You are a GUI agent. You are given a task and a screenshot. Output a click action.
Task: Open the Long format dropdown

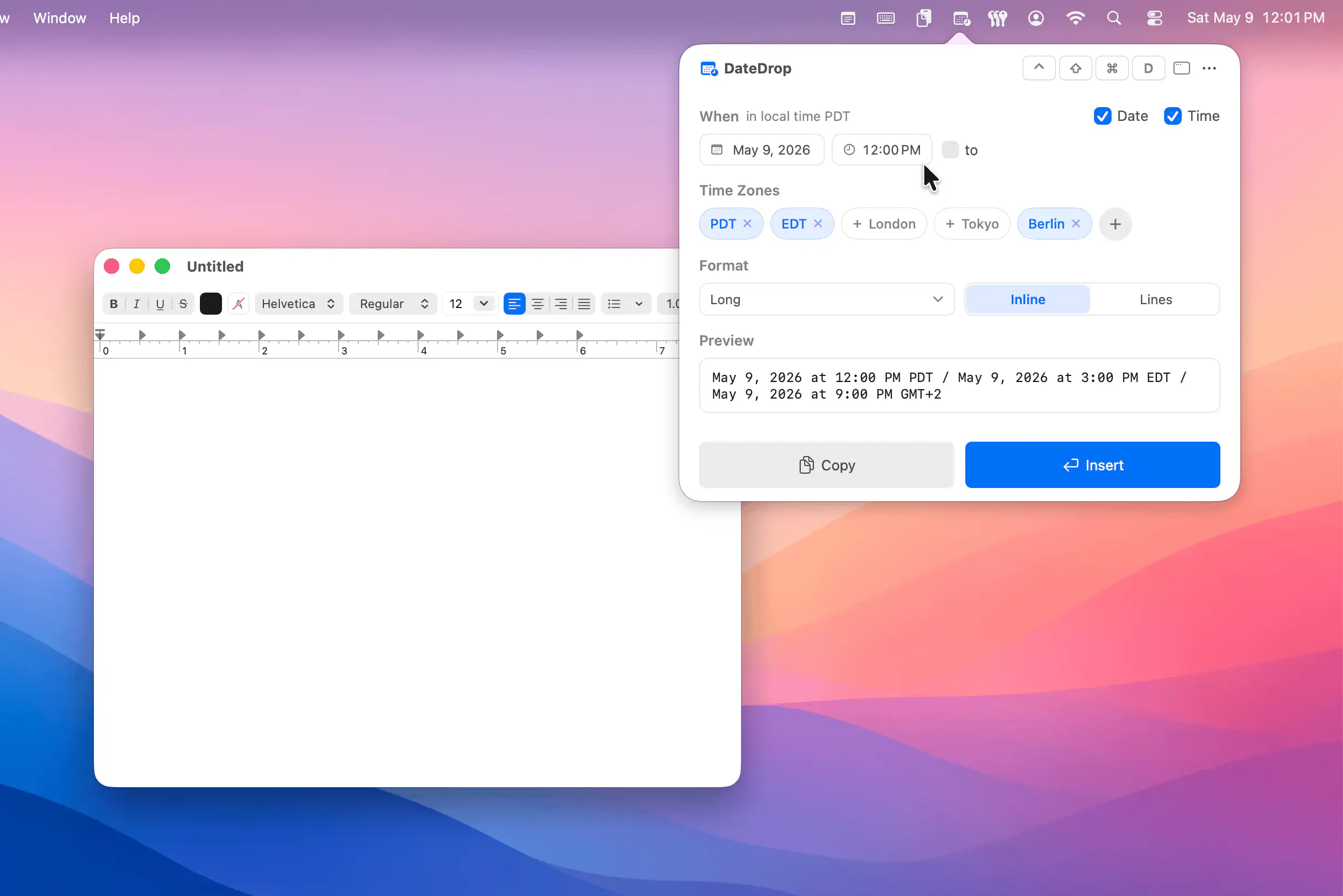(826, 299)
